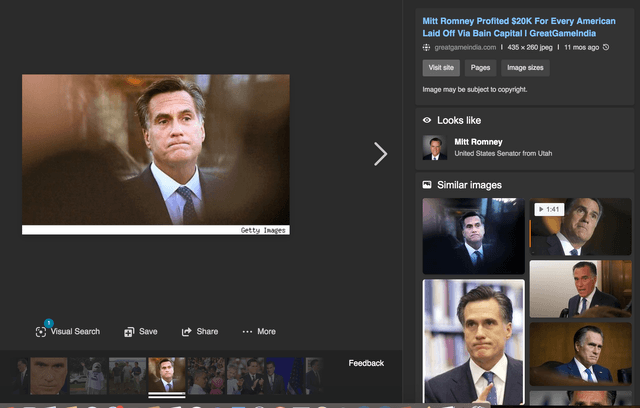Open the similar image of man at podium microphone

[x=580, y=289]
